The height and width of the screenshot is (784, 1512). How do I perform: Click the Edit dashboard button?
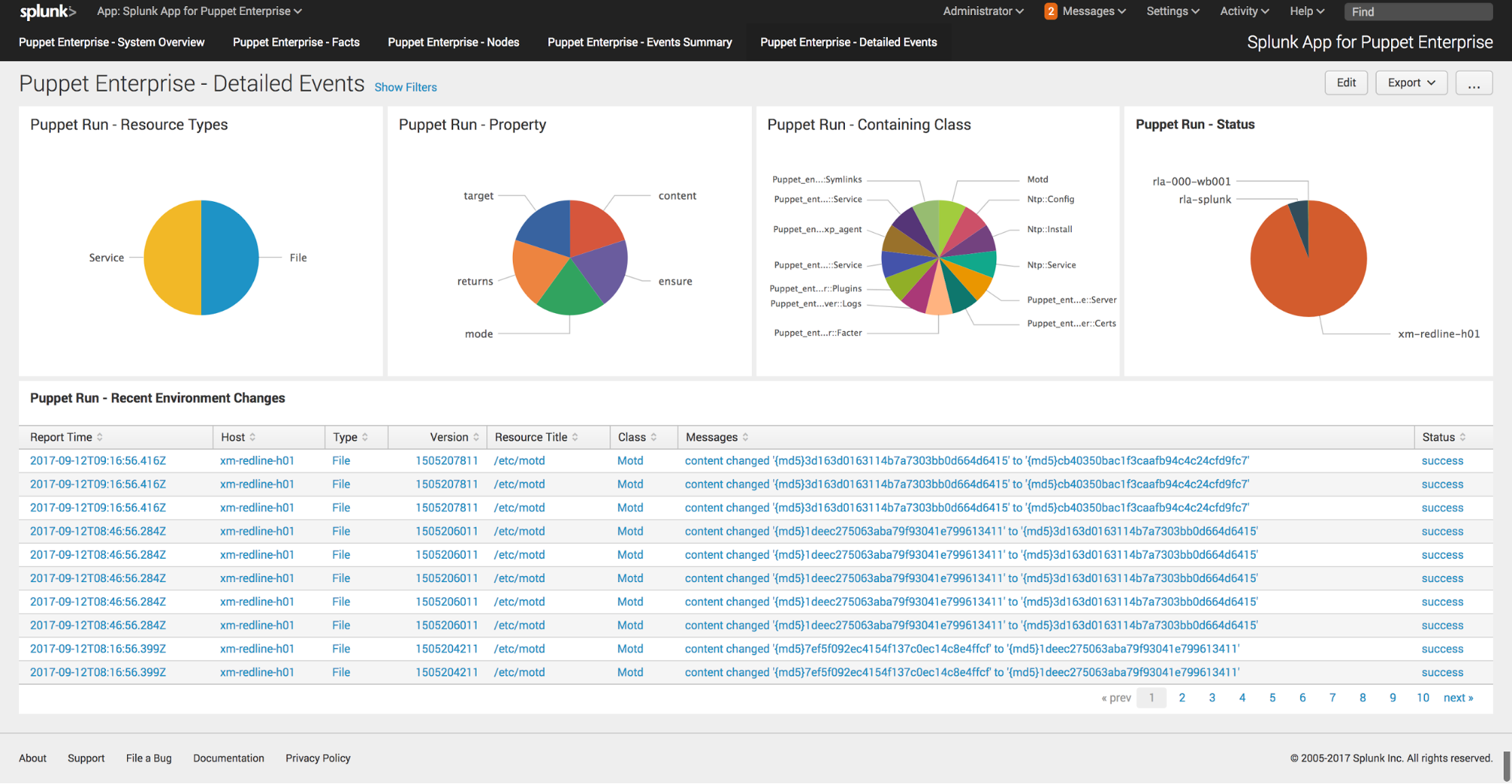point(1346,82)
